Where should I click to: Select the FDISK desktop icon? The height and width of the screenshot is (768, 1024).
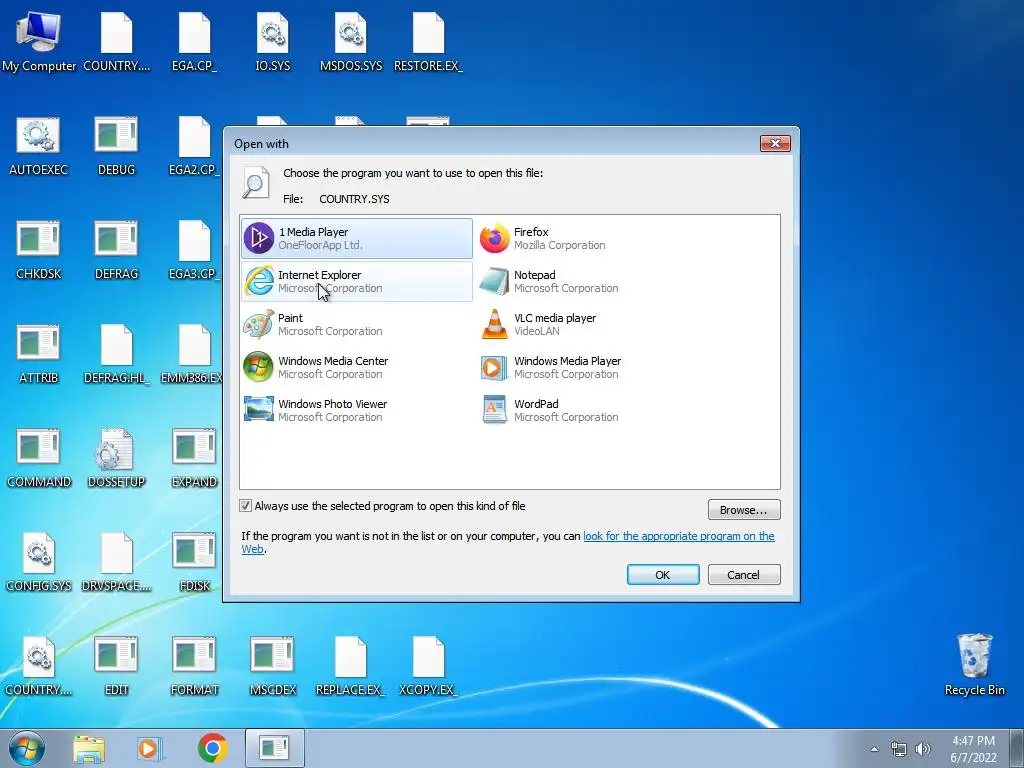click(x=195, y=562)
